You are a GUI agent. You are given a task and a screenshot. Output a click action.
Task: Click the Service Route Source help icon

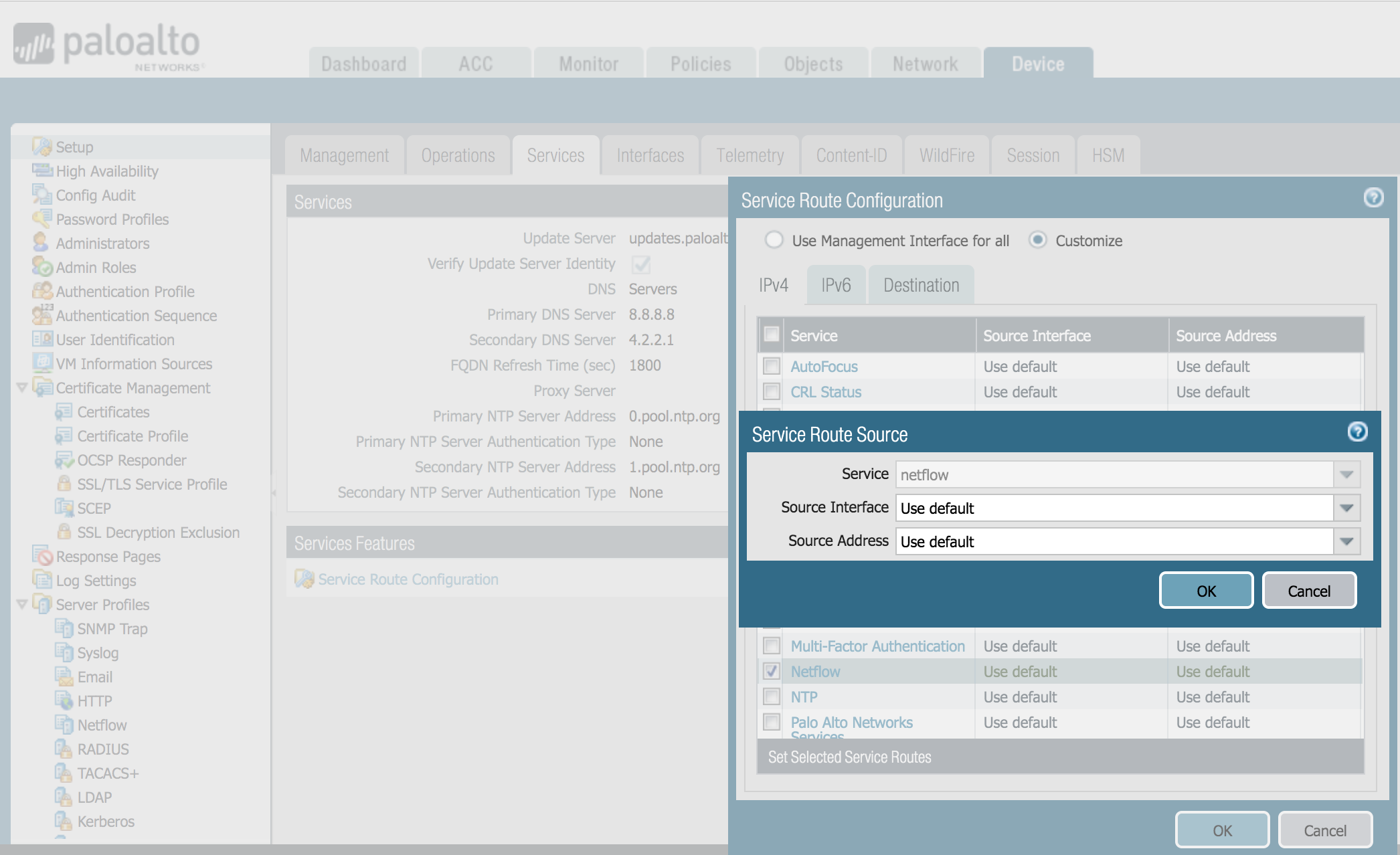(1357, 432)
